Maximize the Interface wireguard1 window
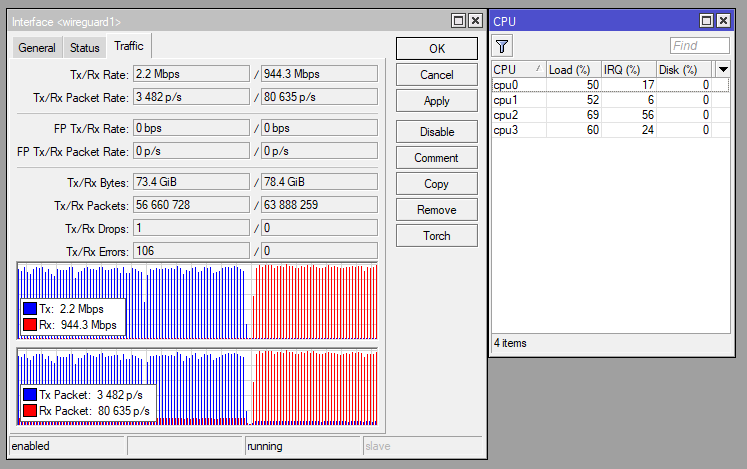Image resolution: width=747 pixels, height=469 pixels. pyautogui.click(x=458, y=21)
